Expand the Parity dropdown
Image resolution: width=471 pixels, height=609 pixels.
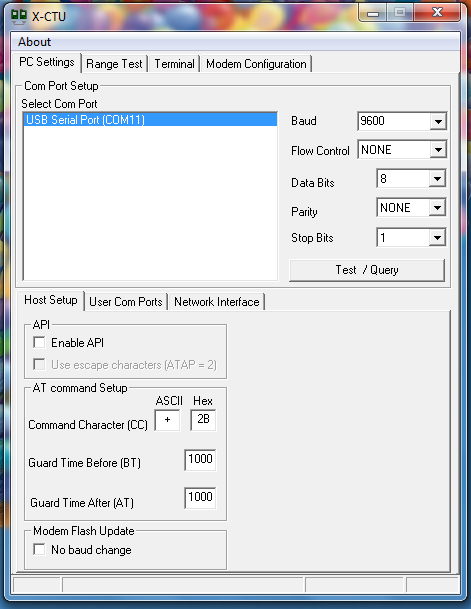pyautogui.click(x=437, y=208)
